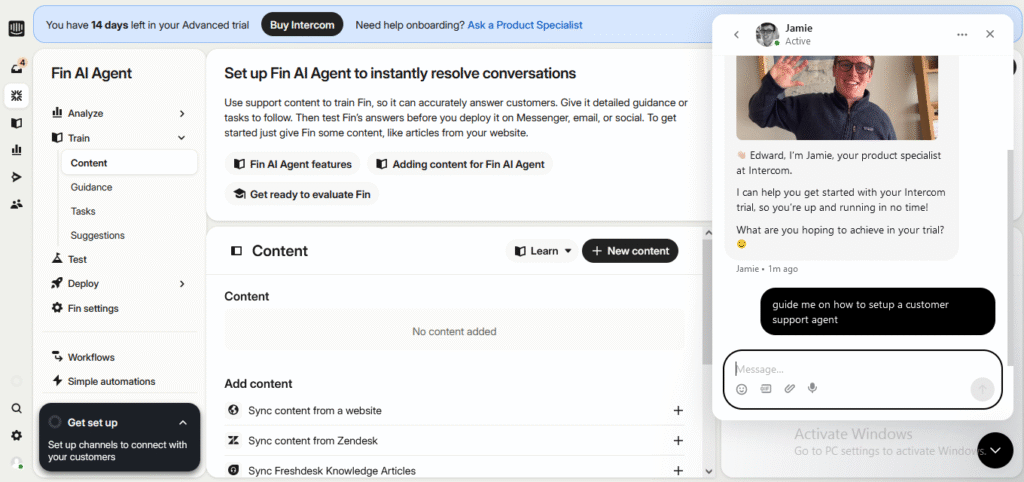This screenshot has height=482, width=1024.
Task: Collapse the Get set up card chevron
Action: pos(183,423)
